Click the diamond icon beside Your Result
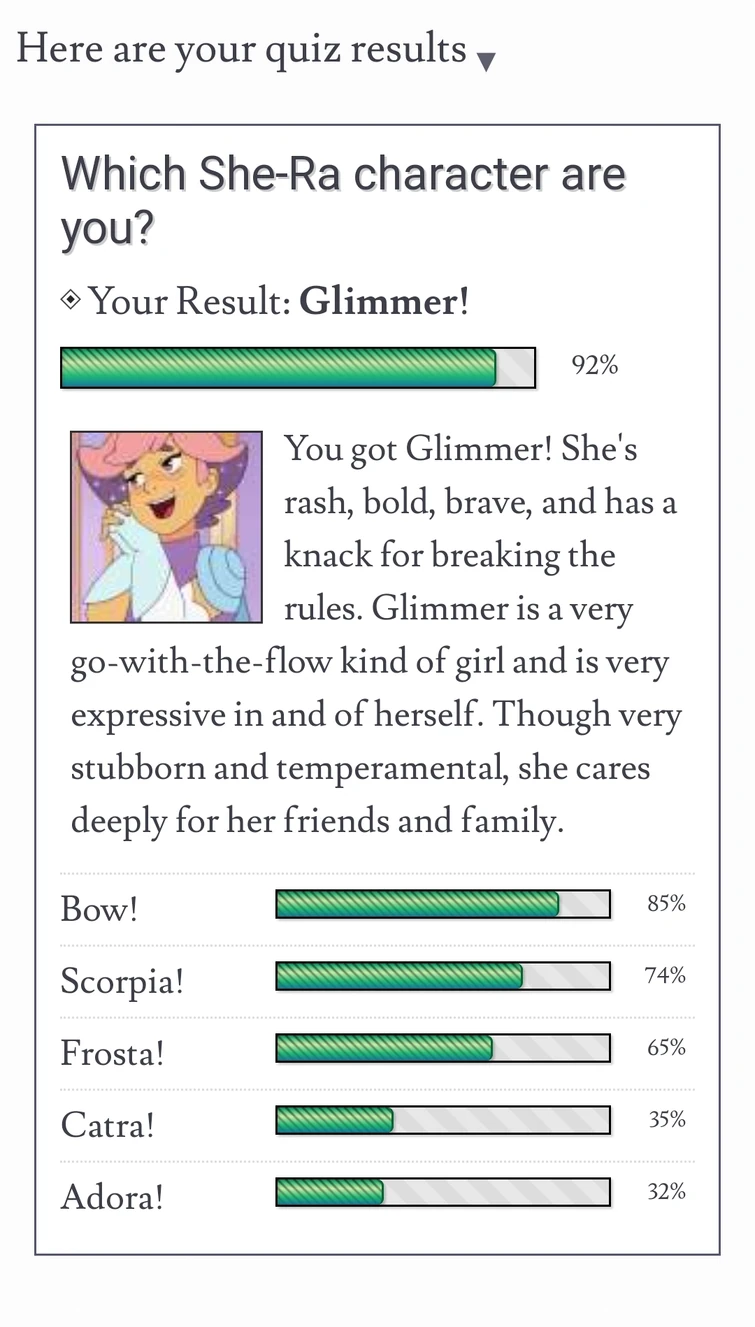The width and height of the screenshot is (755, 1327). [x=71, y=299]
